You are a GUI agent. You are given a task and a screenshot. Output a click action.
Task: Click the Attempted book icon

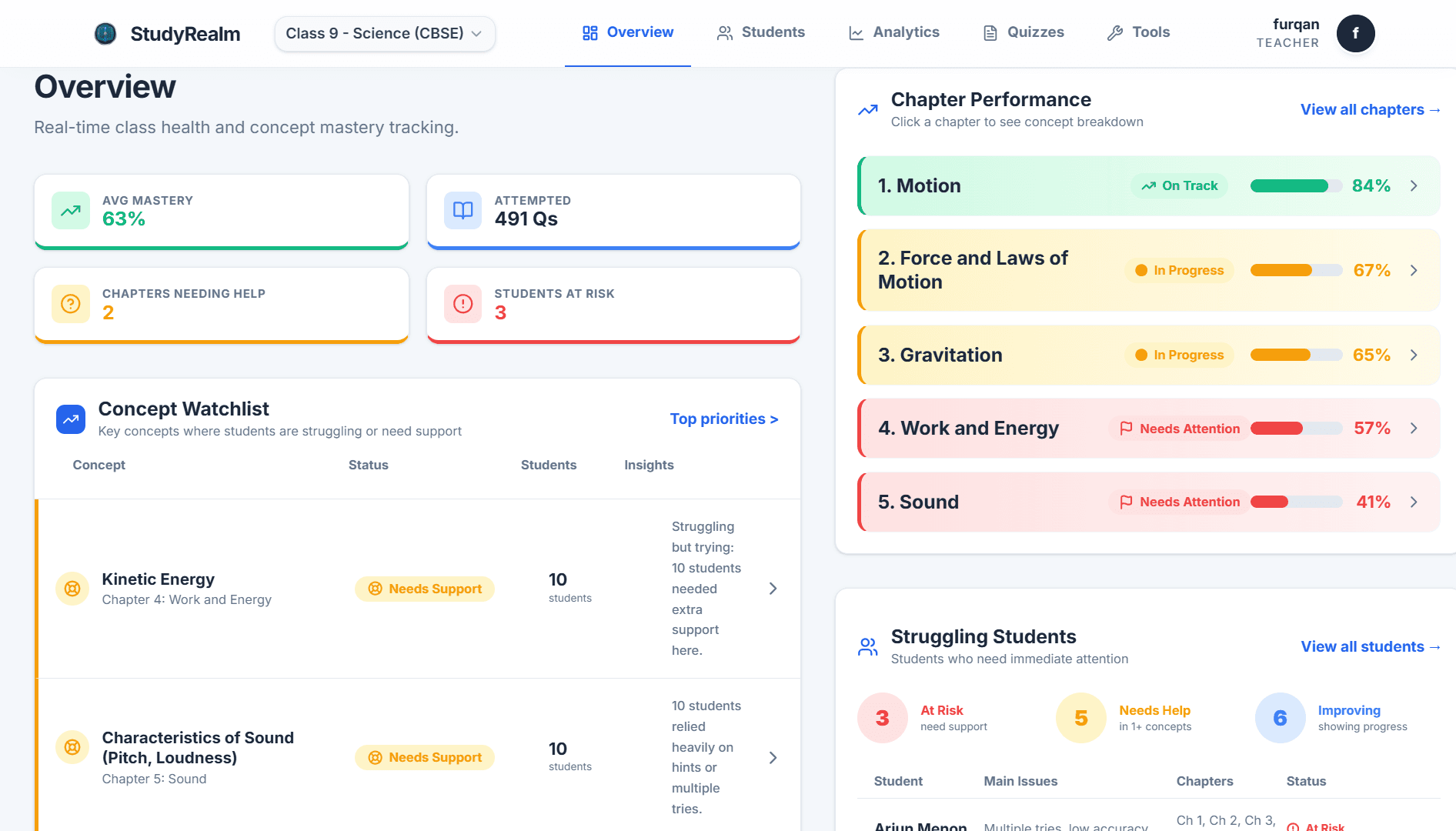coord(463,211)
